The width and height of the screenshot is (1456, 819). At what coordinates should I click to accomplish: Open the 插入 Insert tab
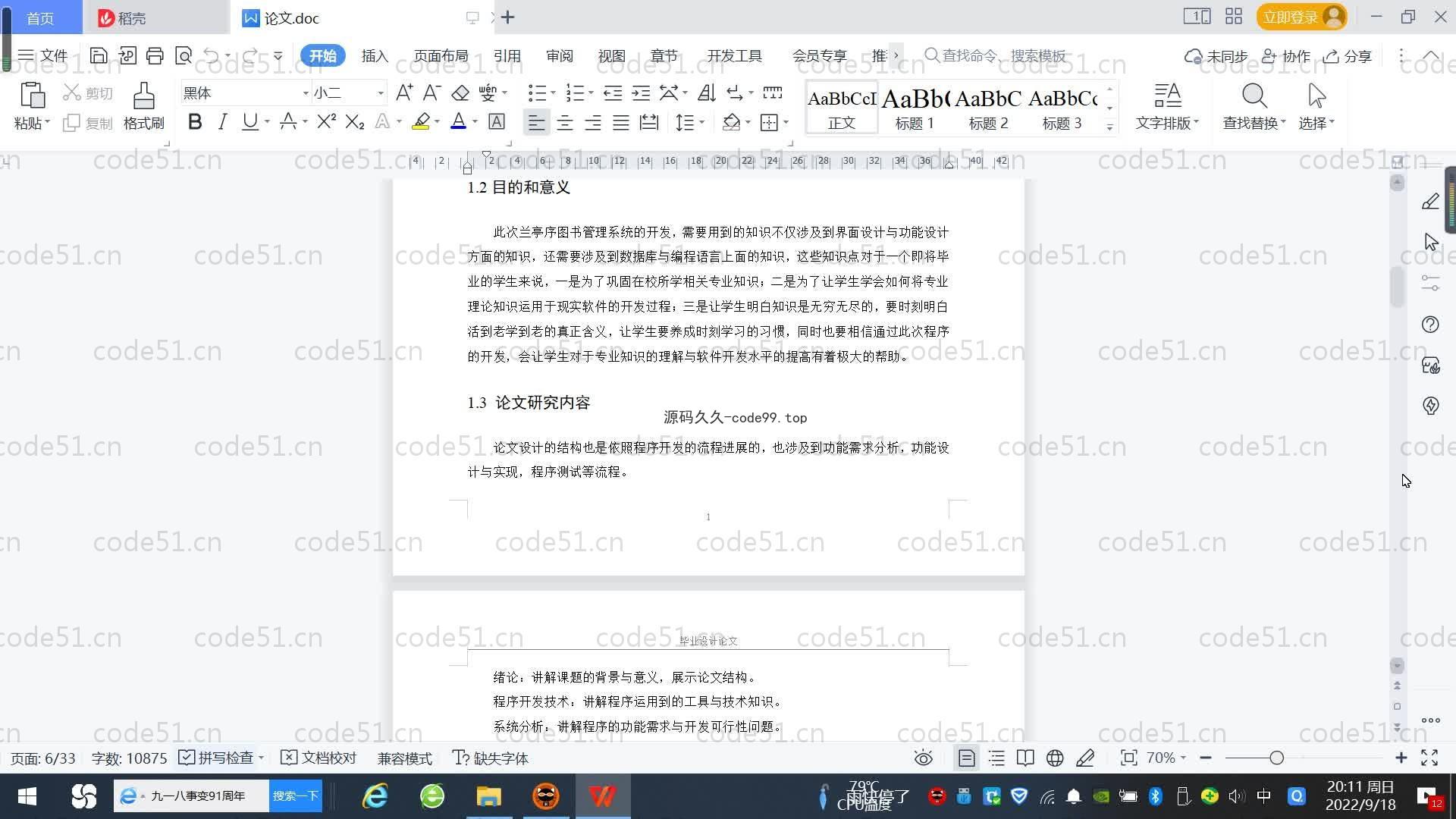(375, 55)
